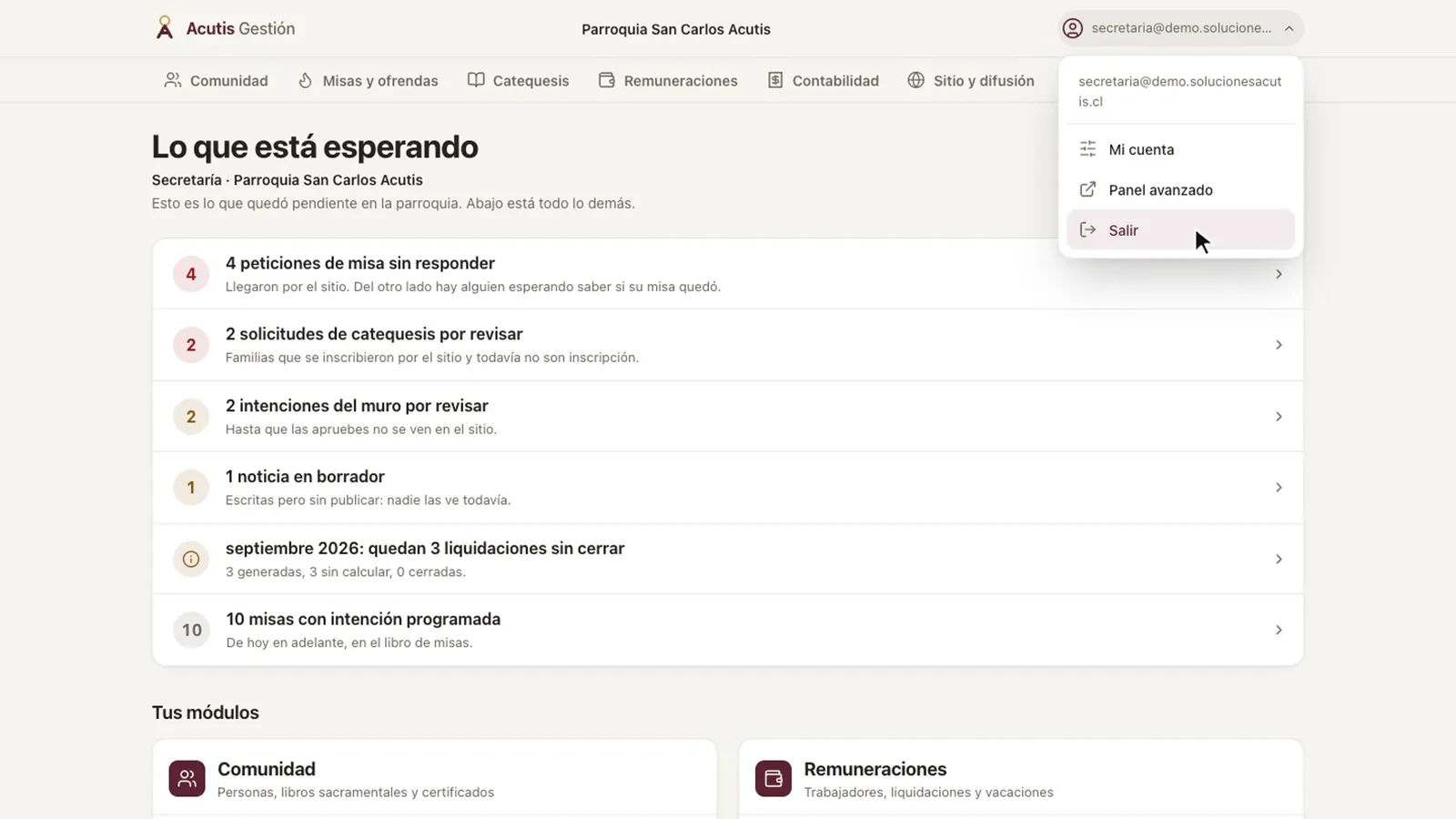Viewport: 1456px width, 819px height.
Task: Open the Catequesis tab
Action: 518,80
